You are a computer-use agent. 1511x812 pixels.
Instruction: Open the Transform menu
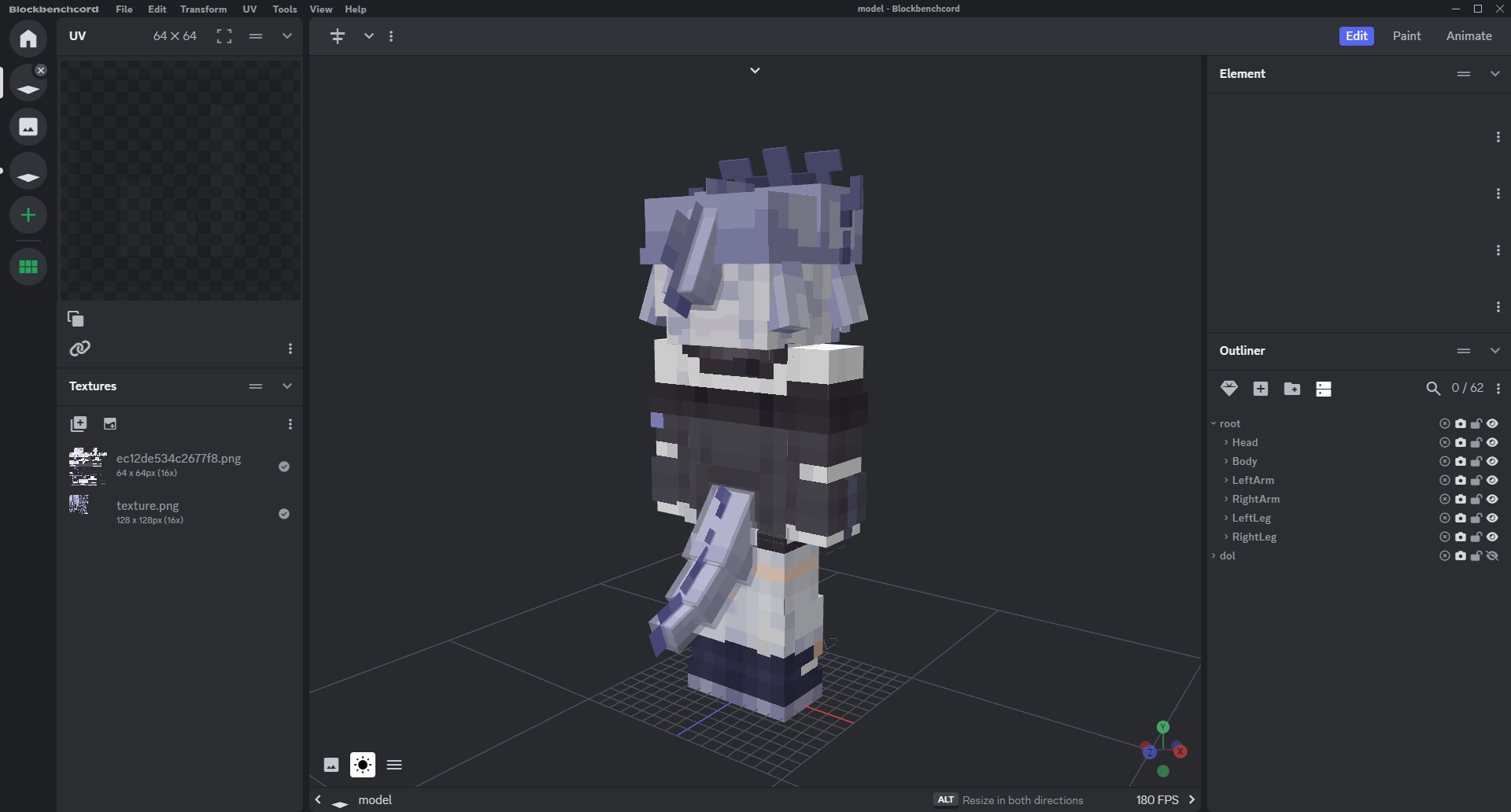point(203,9)
